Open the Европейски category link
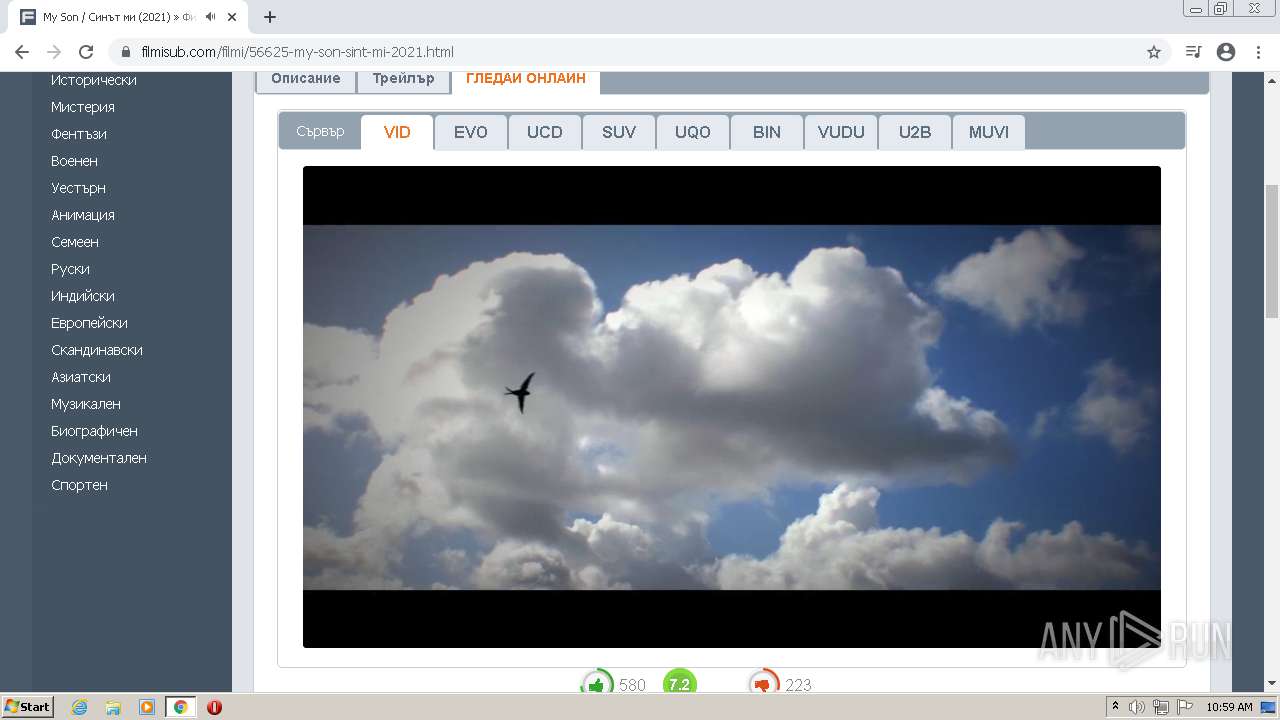This screenshot has width=1280, height=720. (x=89, y=323)
